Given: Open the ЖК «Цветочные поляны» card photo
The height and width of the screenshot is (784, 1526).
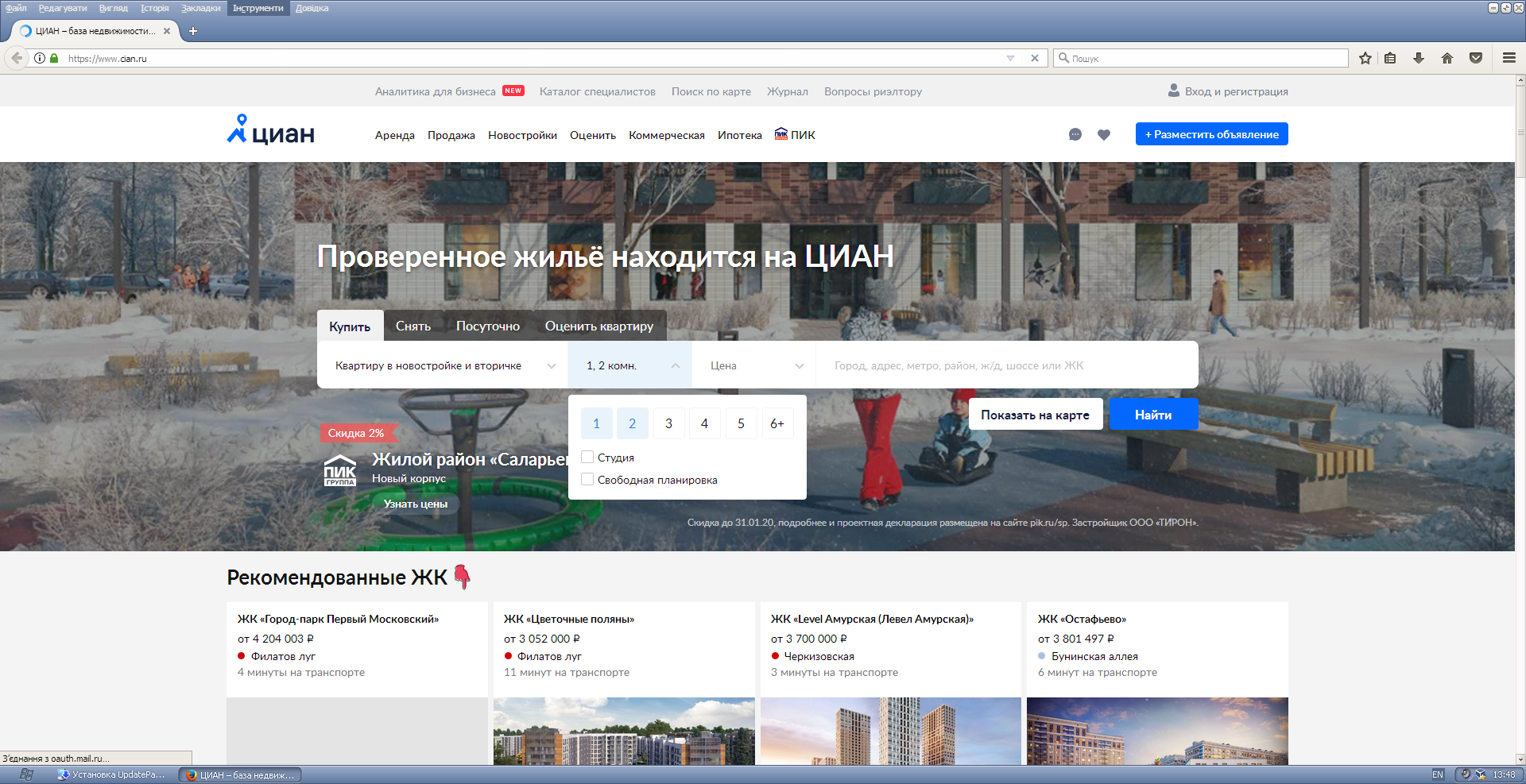Looking at the screenshot, I should point(624,732).
